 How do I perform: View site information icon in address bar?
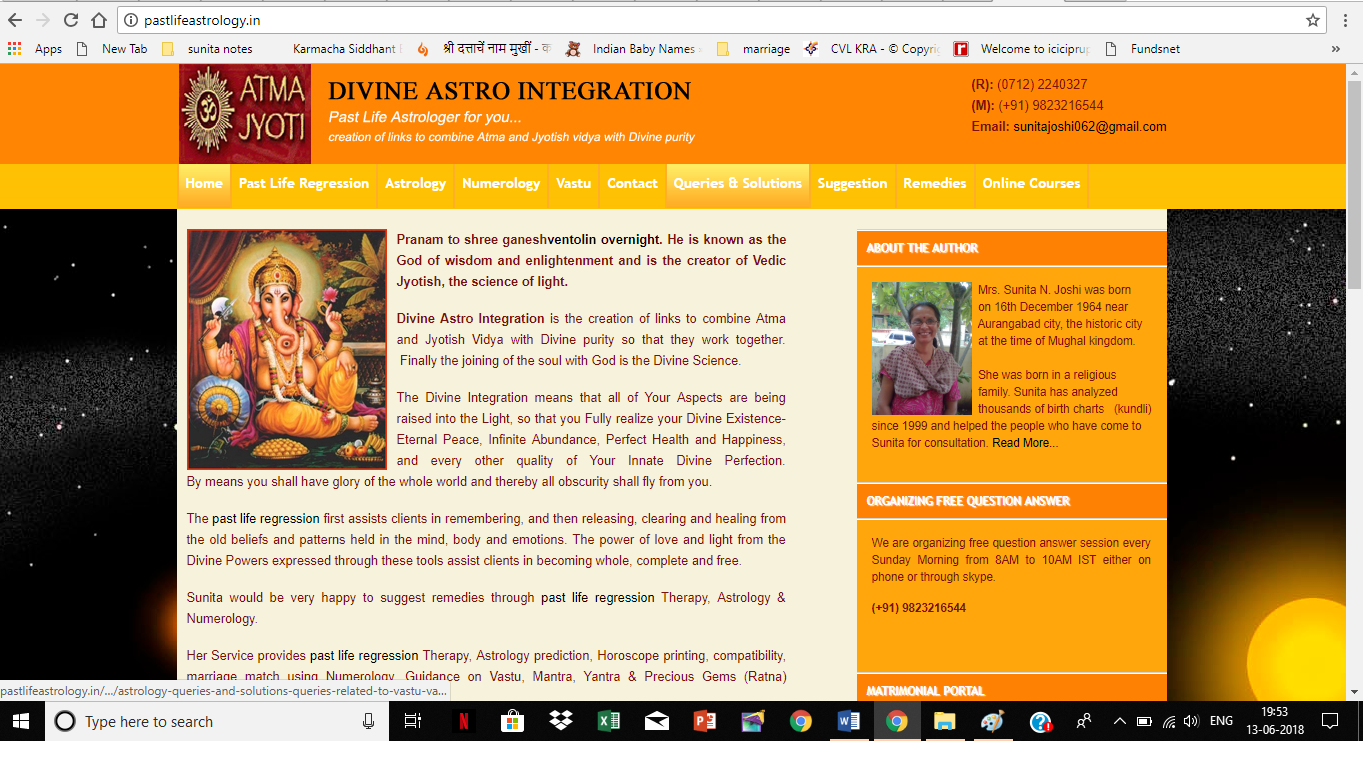[x=131, y=20]
